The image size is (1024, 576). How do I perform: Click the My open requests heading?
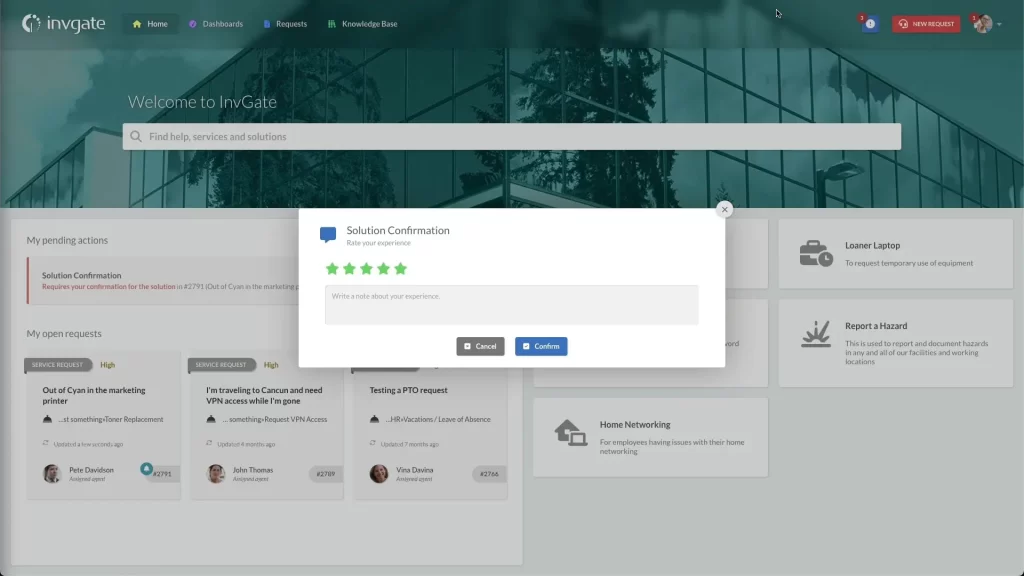pos(64,334)
